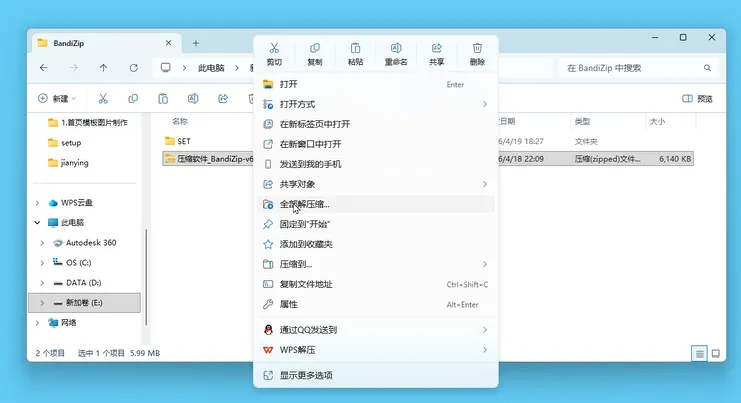Click the toolbar Share icon
Image resolution: width=741 pixels, height=403 pixels.
point(223,98)
